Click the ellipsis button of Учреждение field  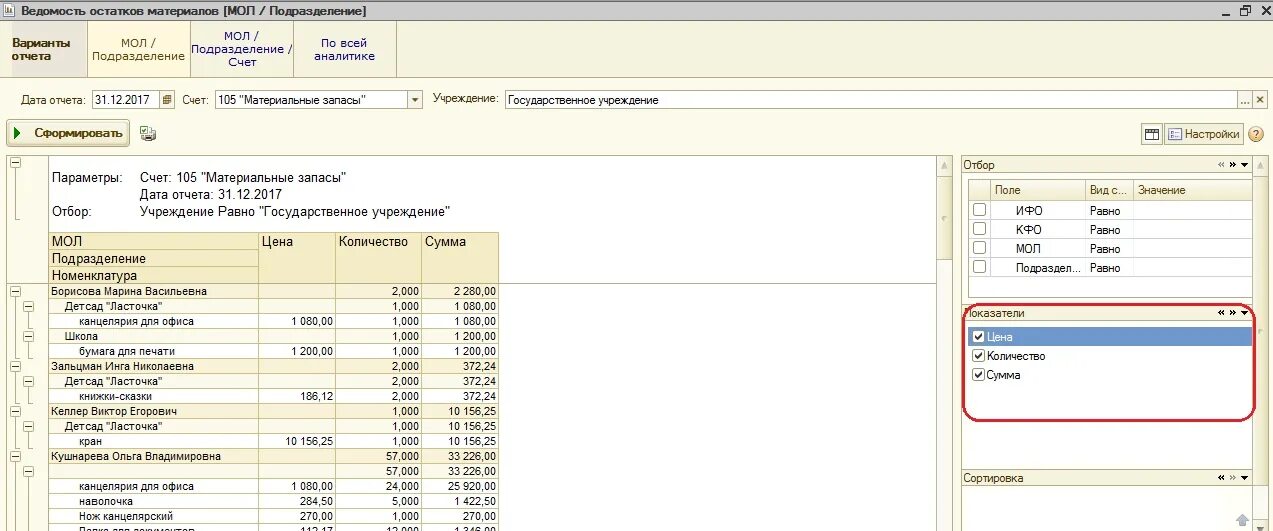point(1245,100)
